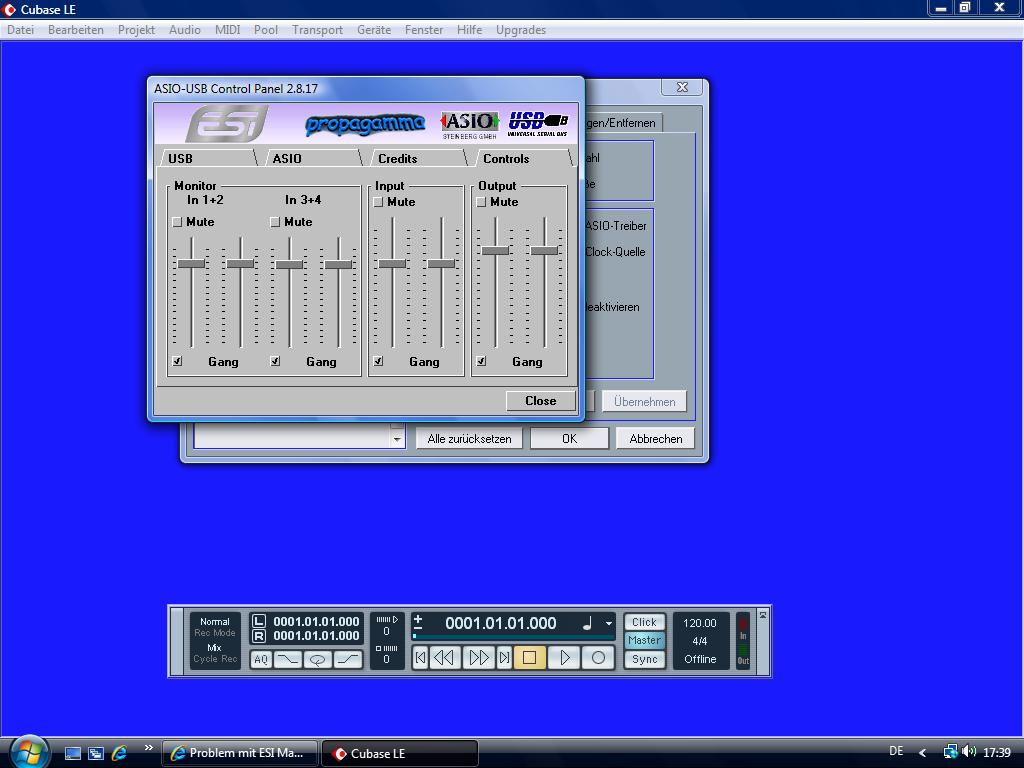The height and width of the screenshot is (768, 1024).
Task: Toggle the Cycle loop button
Action: click(317, 659)
